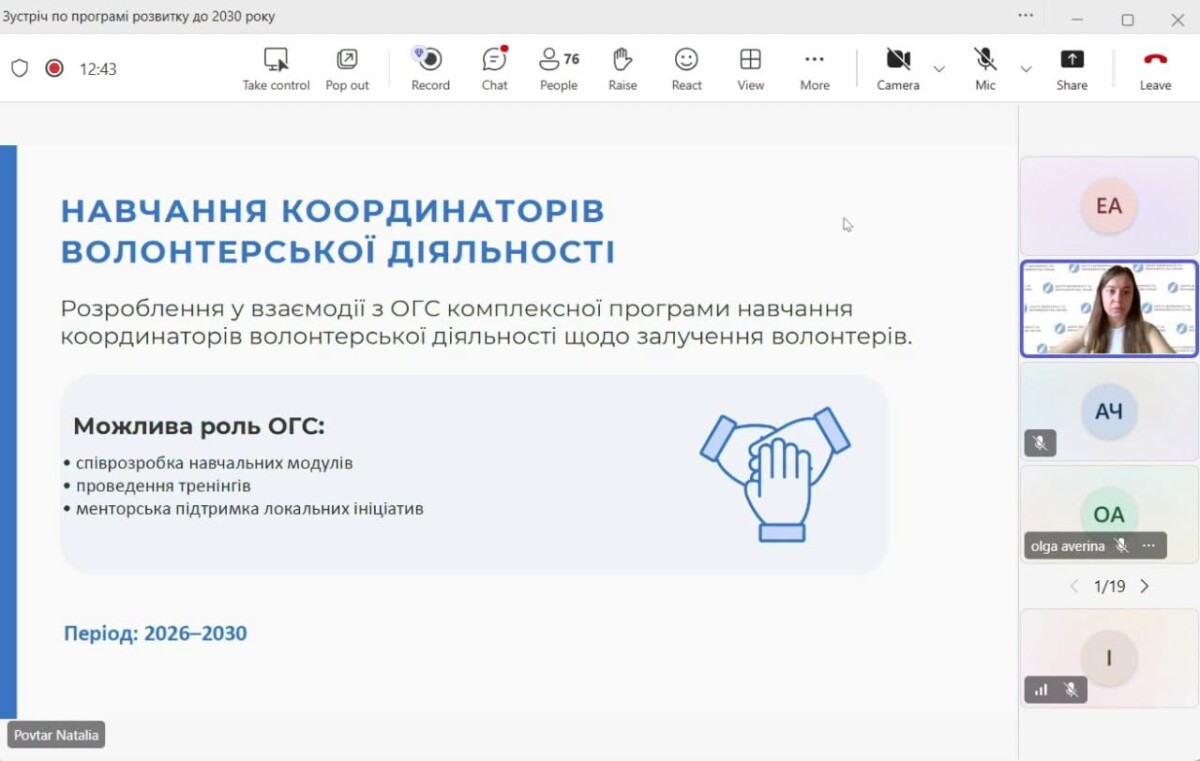This screenshot has width=1200, height=761.
Task: Open the title bar three-dot menu
Action: coord(1025,15)
